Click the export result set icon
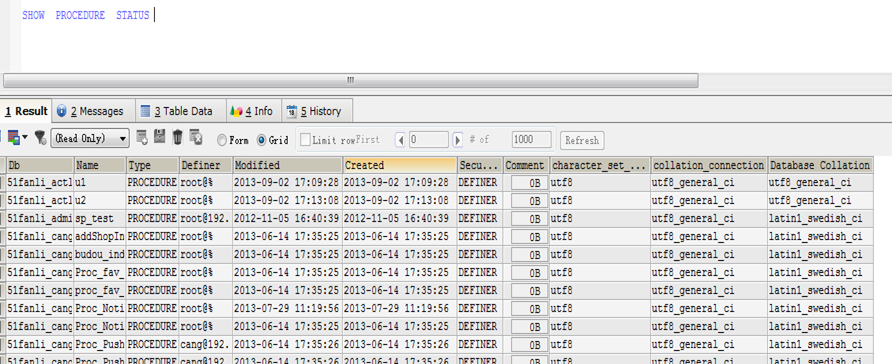Screen dimensions: 892x364 13,138
